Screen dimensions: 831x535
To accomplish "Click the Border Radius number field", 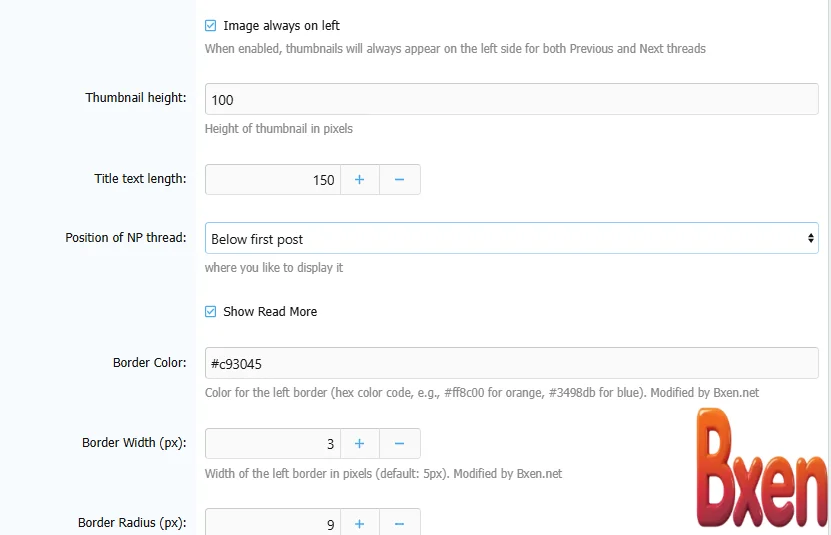I will coord(273,523).
